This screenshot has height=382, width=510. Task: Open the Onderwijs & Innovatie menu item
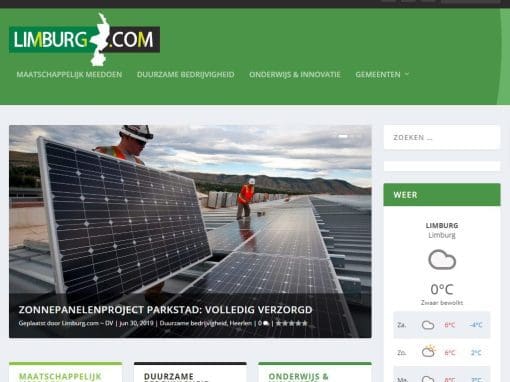pyautogui.click(x=295, y=75)
